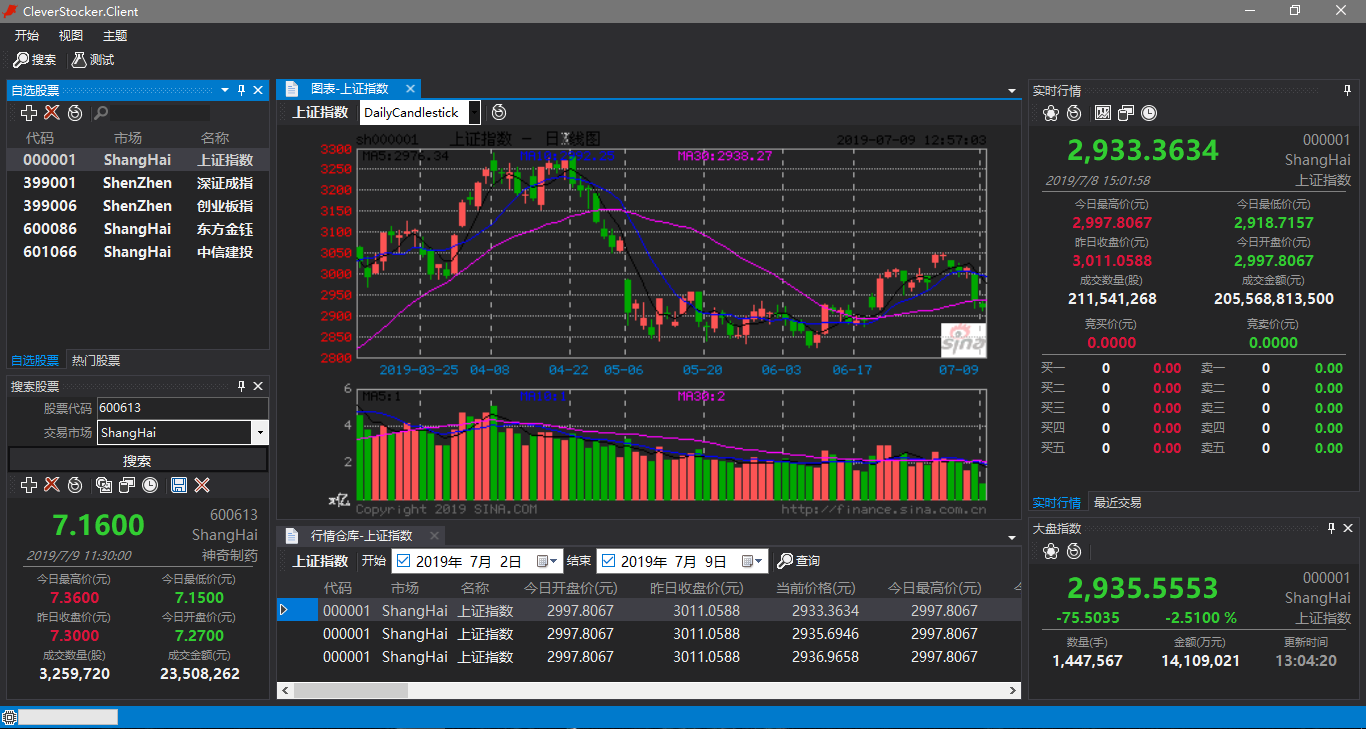The width and height of the screenshot is (1366, 729).
Task: Open the start date calendar picker dropdown
Action: (547, 561)
